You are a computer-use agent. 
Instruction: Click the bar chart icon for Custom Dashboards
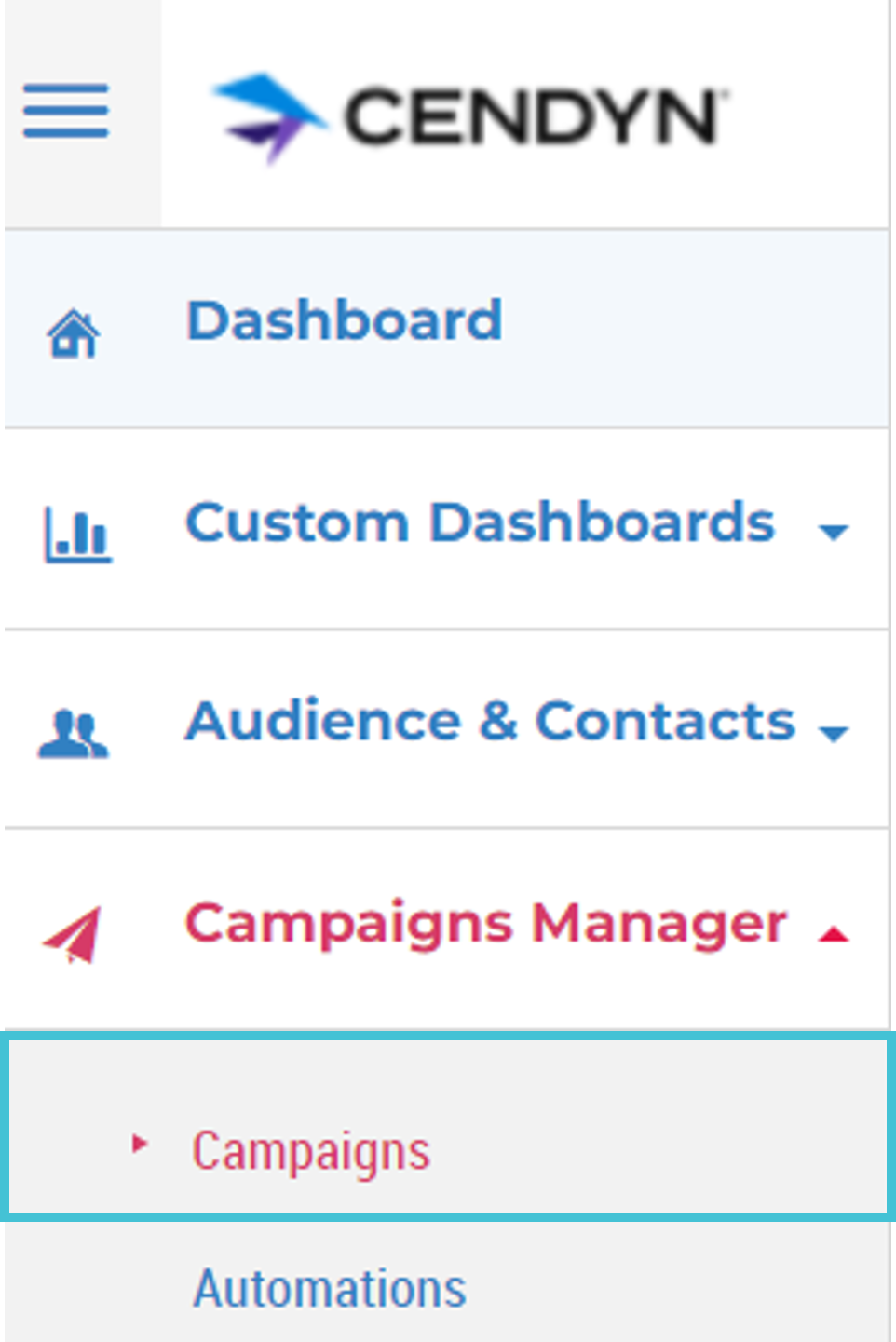pos(78,535)
